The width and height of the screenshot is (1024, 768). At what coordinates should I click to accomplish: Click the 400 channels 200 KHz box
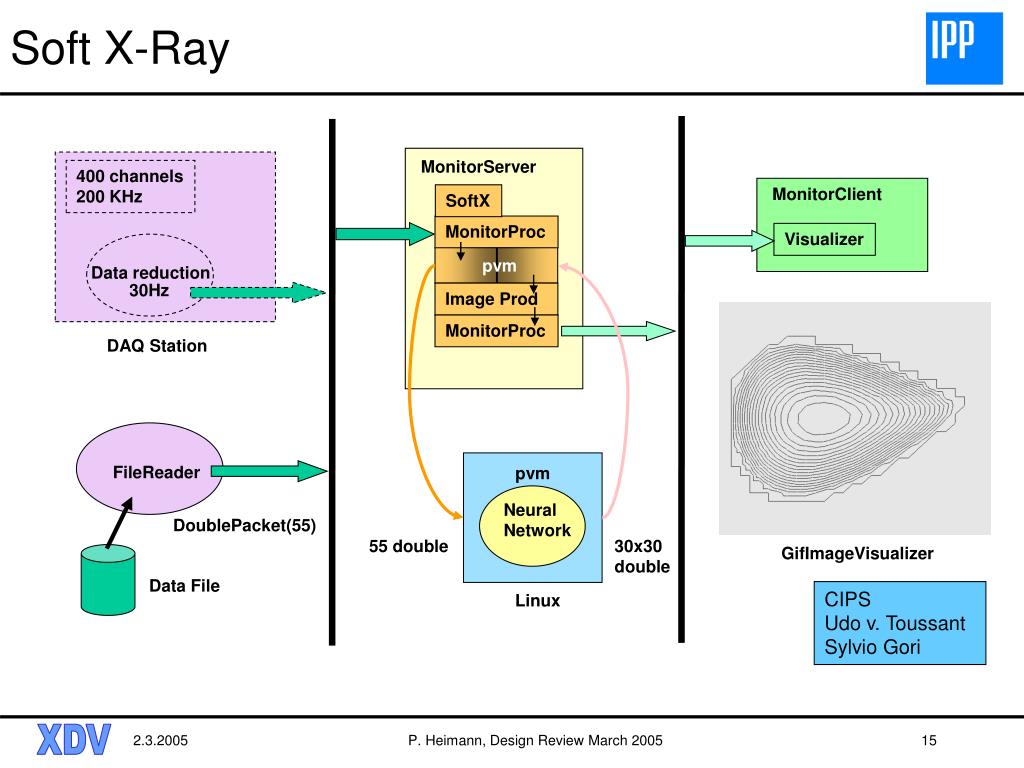tap(131, 187)
